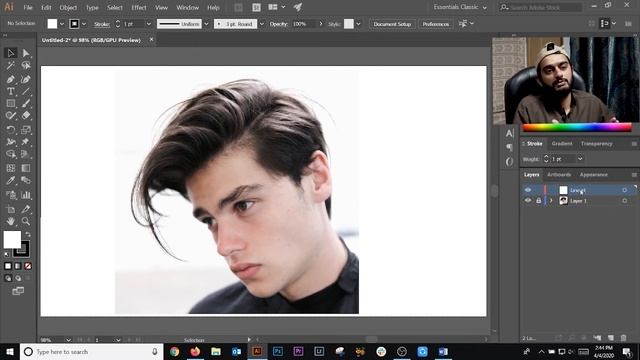Click the Document Setup button

click(392, 24)
